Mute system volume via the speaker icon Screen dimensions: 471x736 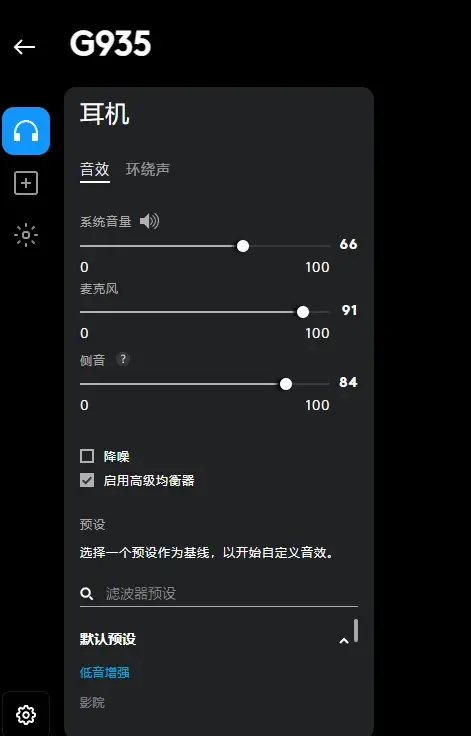click(150, 221)
